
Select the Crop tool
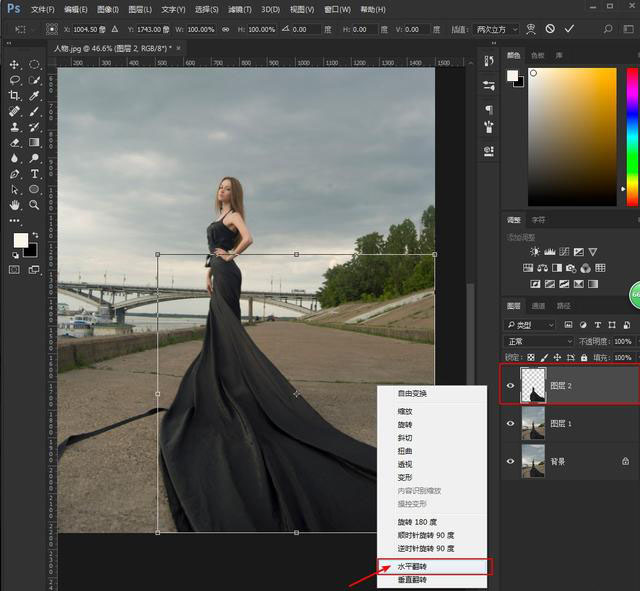click(x=14, y=96)
